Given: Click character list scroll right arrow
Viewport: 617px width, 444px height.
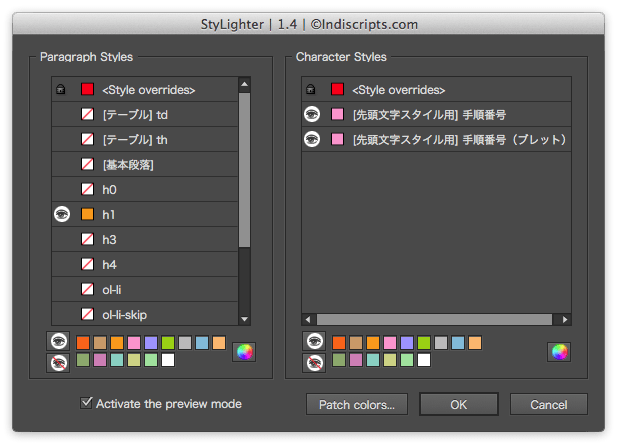Looking at the screenshot, I should (565, 319).
